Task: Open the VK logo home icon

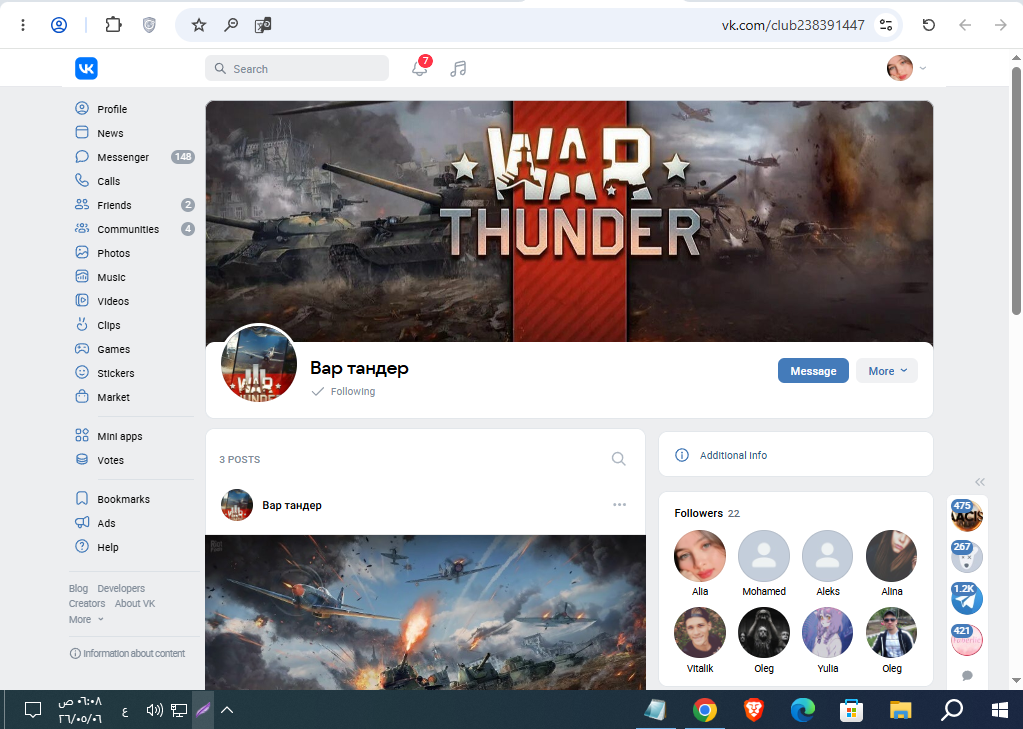Action: pos(86,69)
